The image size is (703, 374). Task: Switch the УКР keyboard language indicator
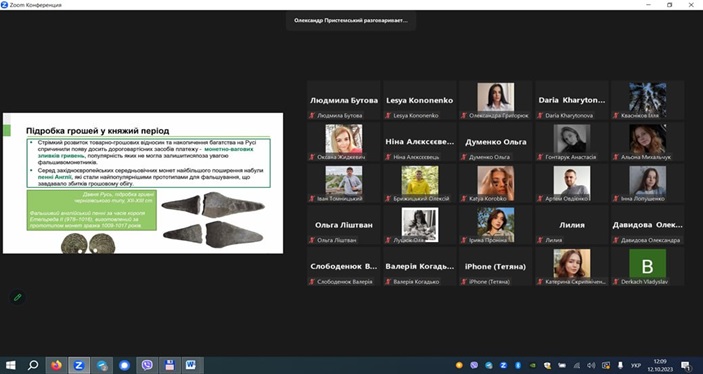(636, 366)
